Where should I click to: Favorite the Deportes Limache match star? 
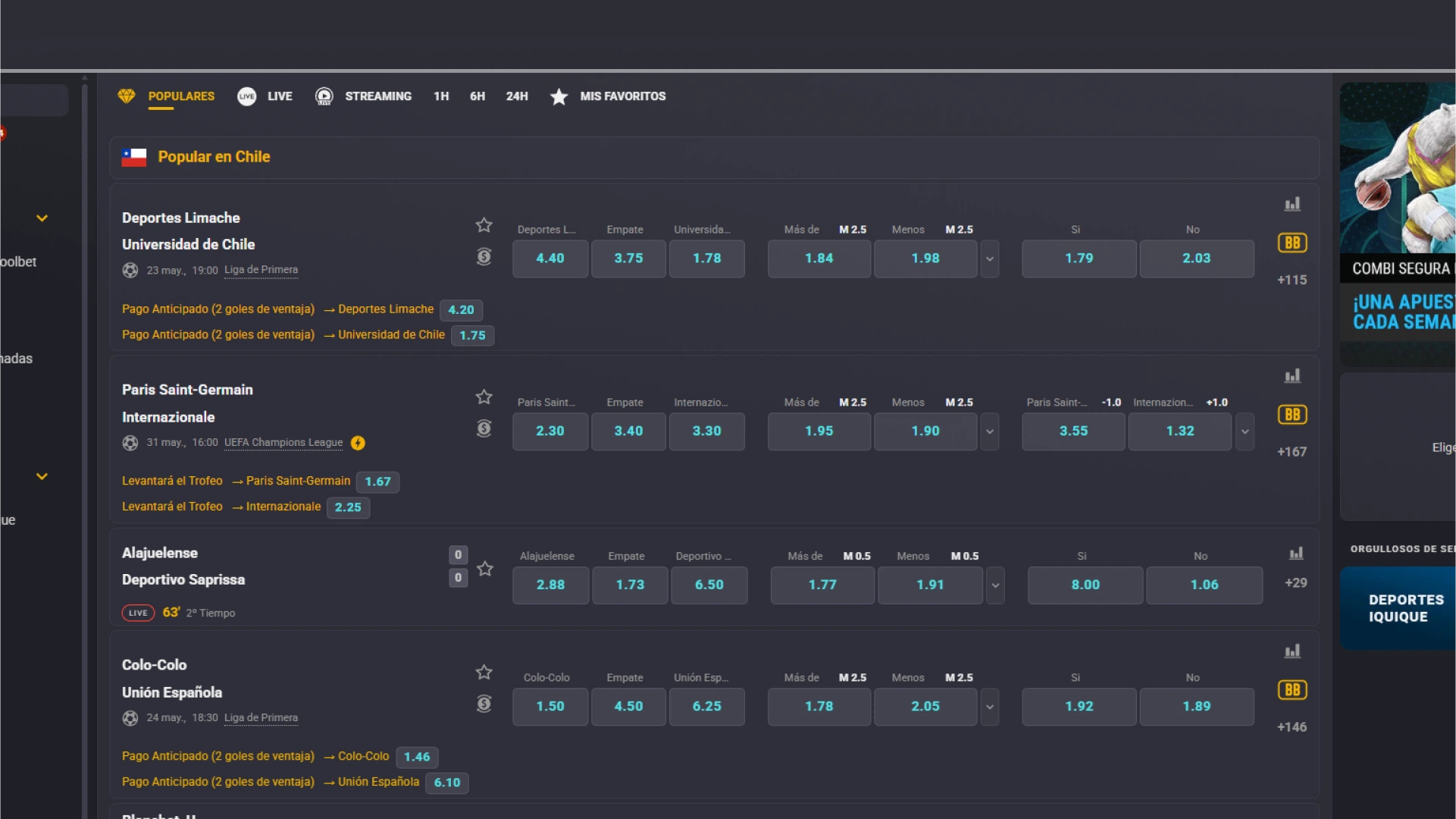(x=484, y=225)
